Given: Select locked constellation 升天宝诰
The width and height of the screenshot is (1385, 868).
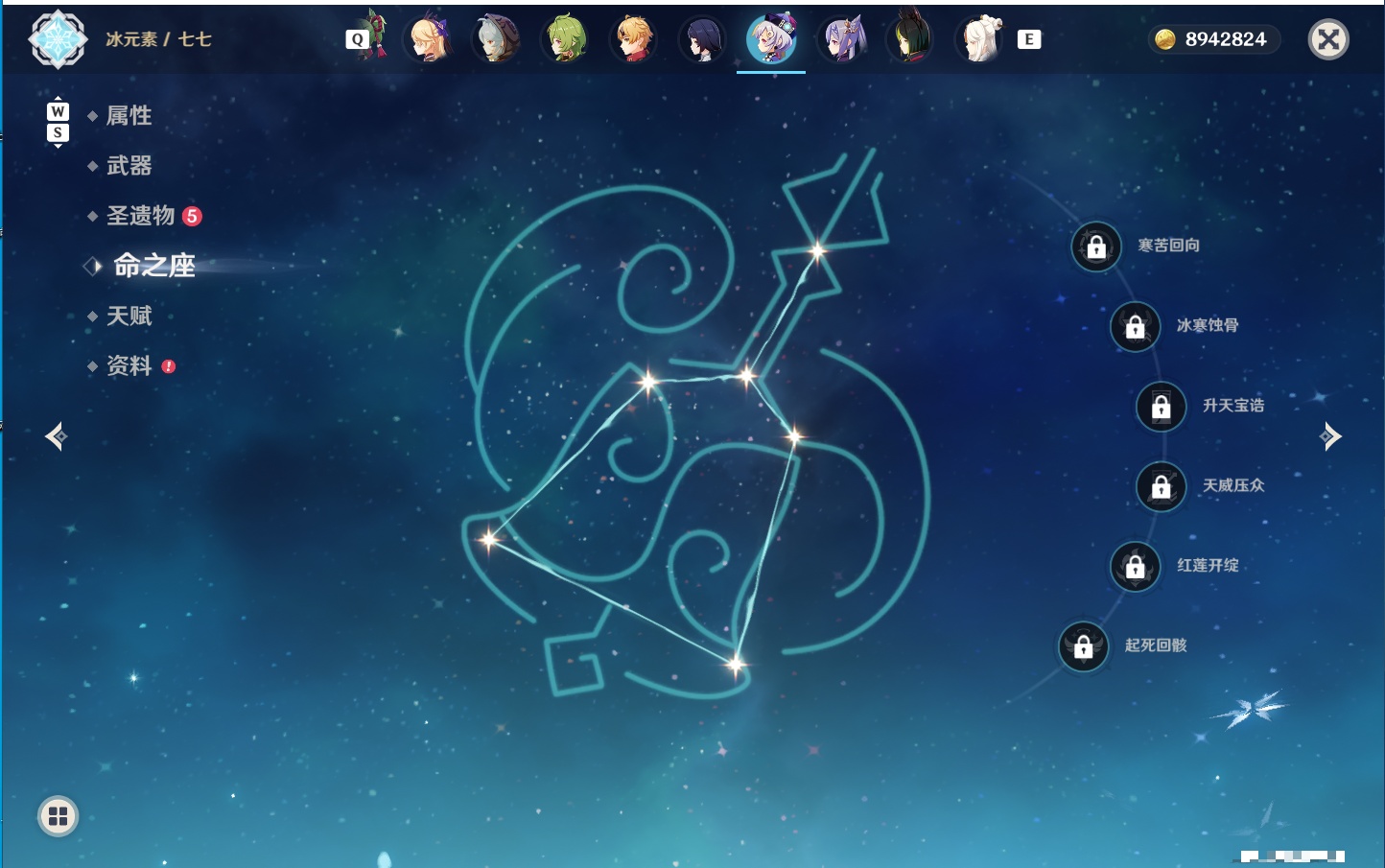Looking at the screenshot, I should click(x=1162, y=407).
